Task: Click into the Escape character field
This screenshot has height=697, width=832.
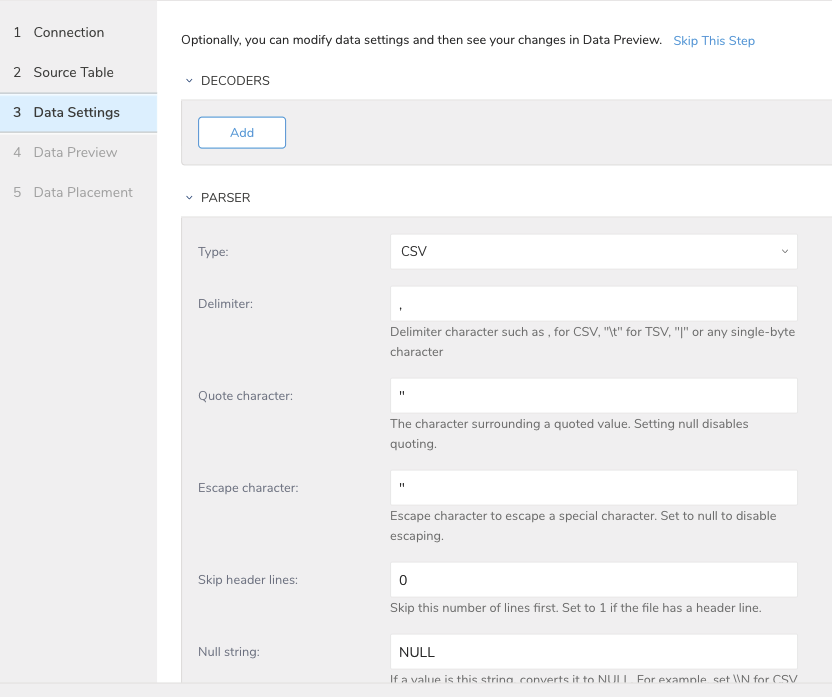Action: tap(593, 488)
